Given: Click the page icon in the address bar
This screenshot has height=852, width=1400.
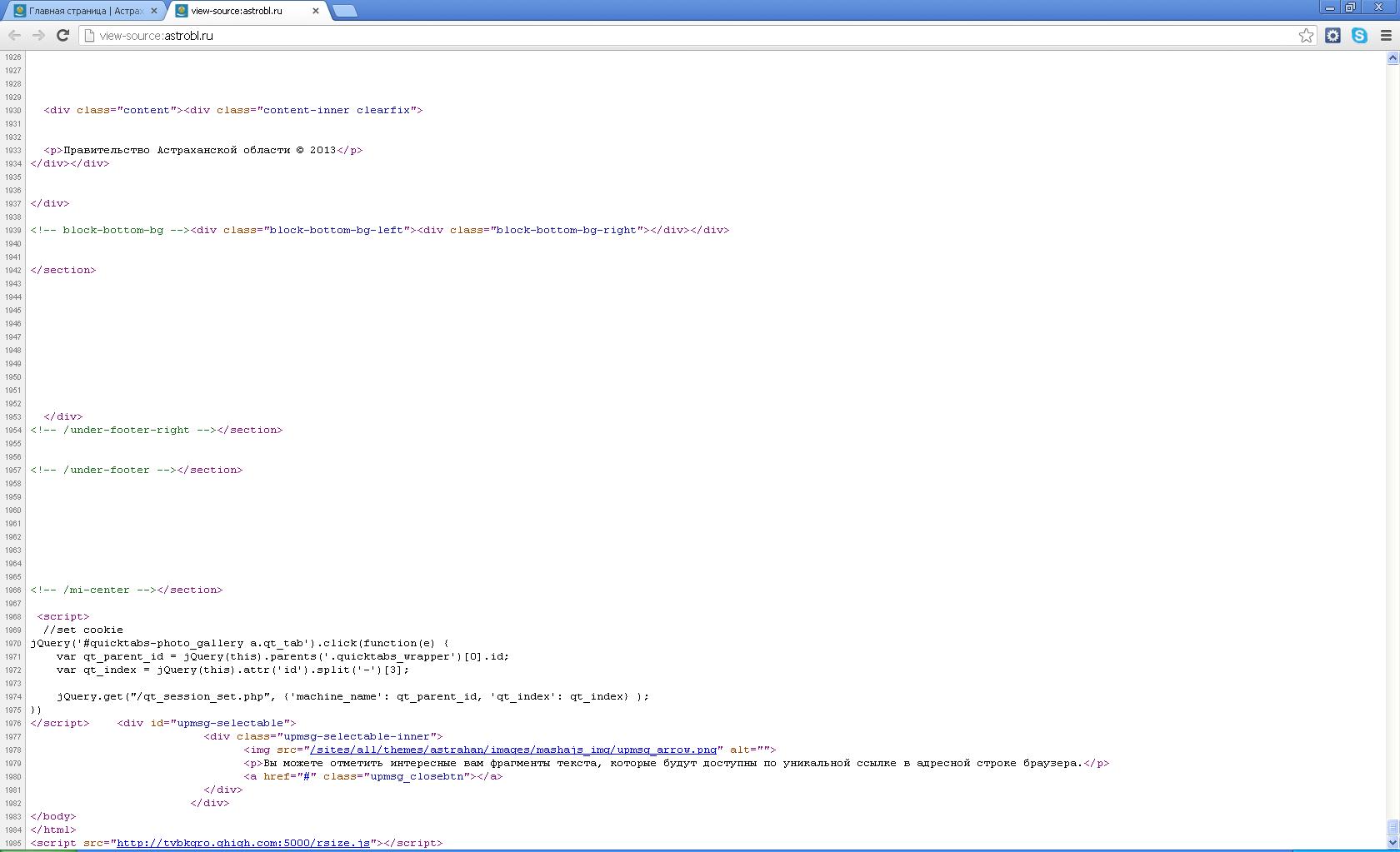Looking at the screenshot, I should [89, 35].
